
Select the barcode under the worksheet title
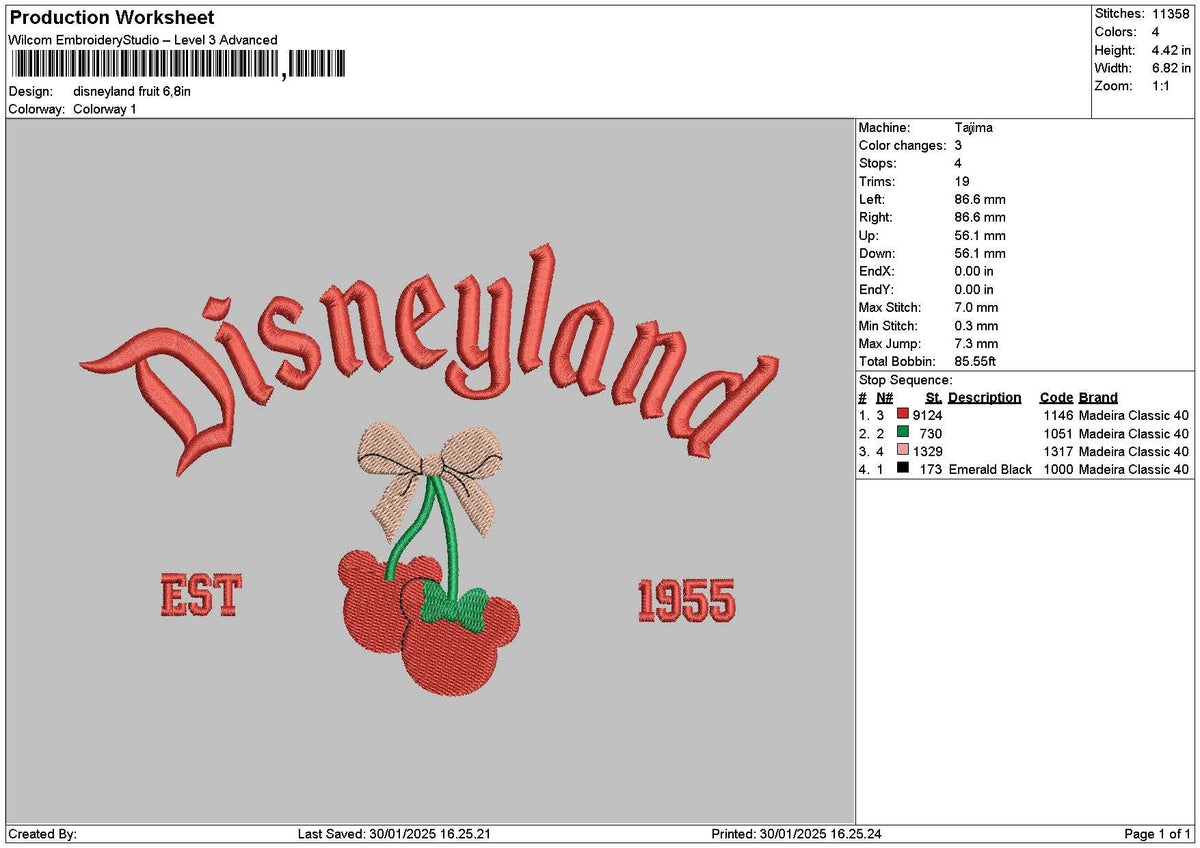point(178,66)
